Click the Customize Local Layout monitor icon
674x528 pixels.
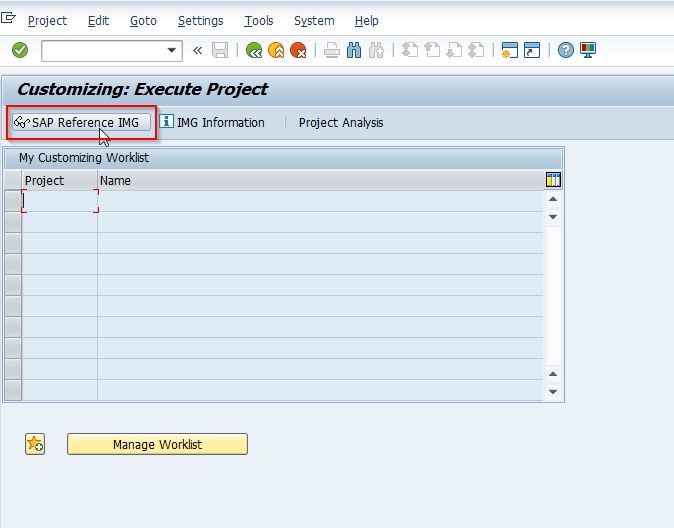(x=588, y=50)
